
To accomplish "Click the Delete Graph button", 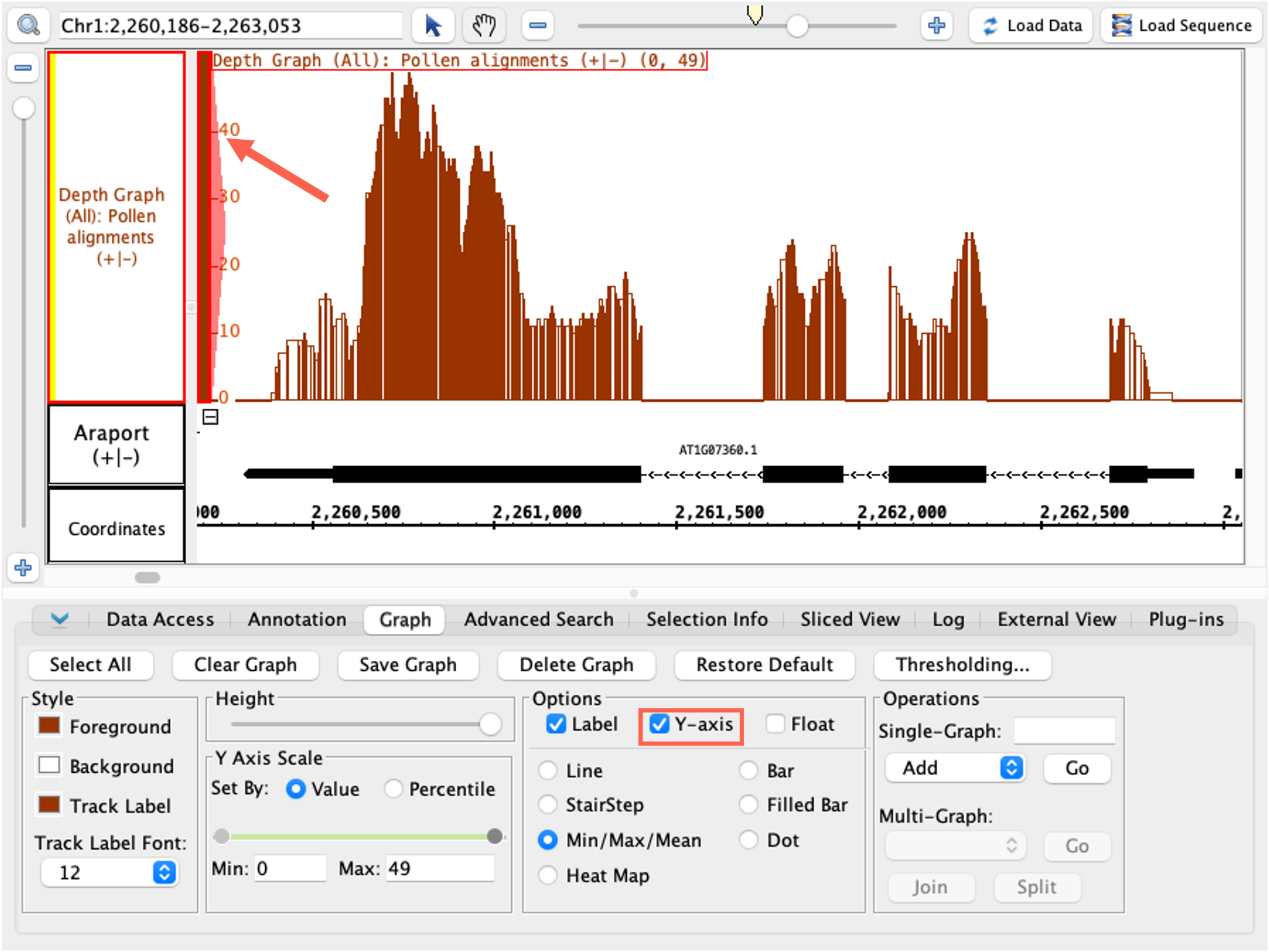I will 576,665.
